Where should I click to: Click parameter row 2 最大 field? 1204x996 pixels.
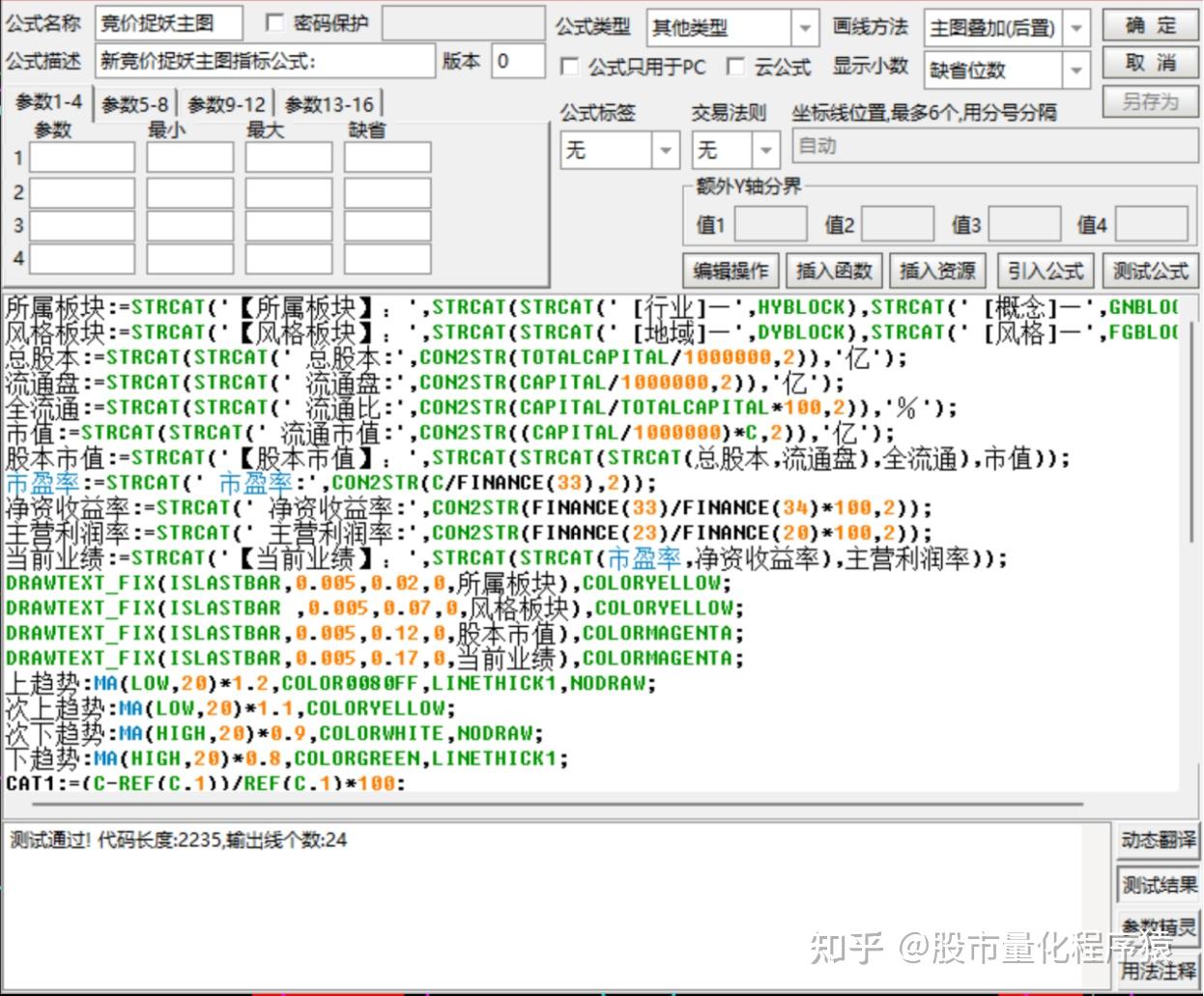tap(288, 192)
